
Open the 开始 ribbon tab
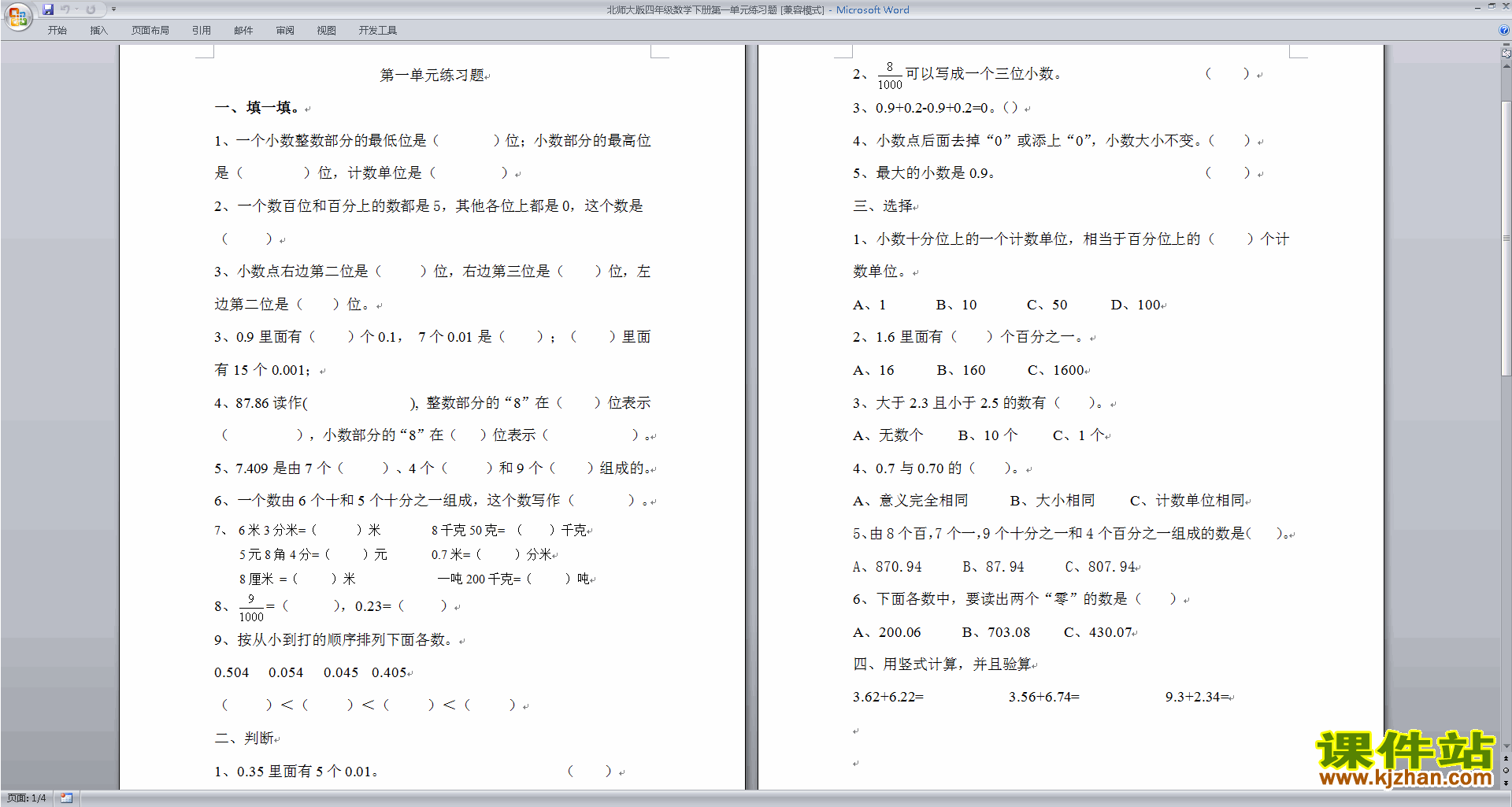pos(57,31)
